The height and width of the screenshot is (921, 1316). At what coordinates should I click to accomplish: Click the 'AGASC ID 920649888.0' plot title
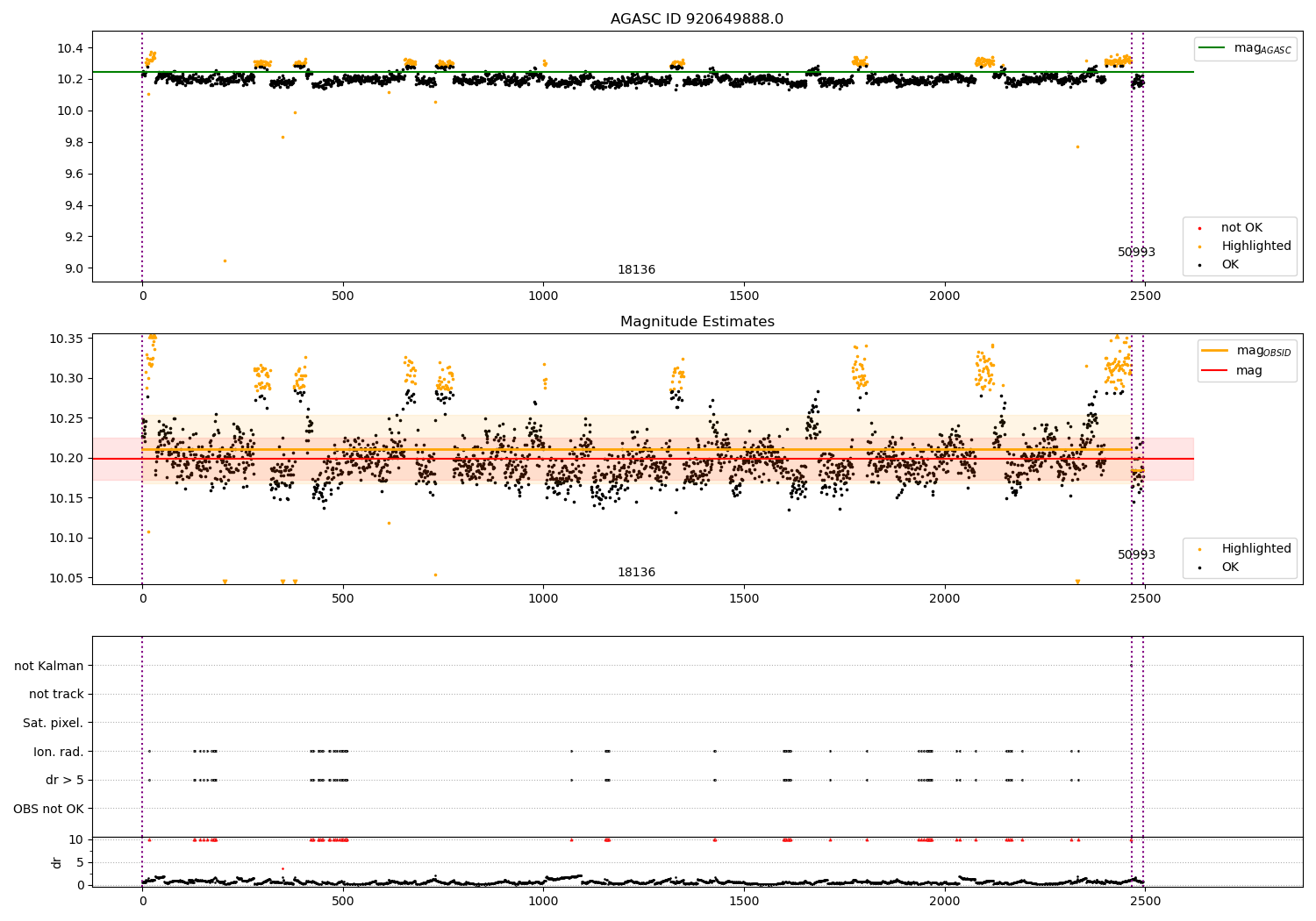click(697, 19)
